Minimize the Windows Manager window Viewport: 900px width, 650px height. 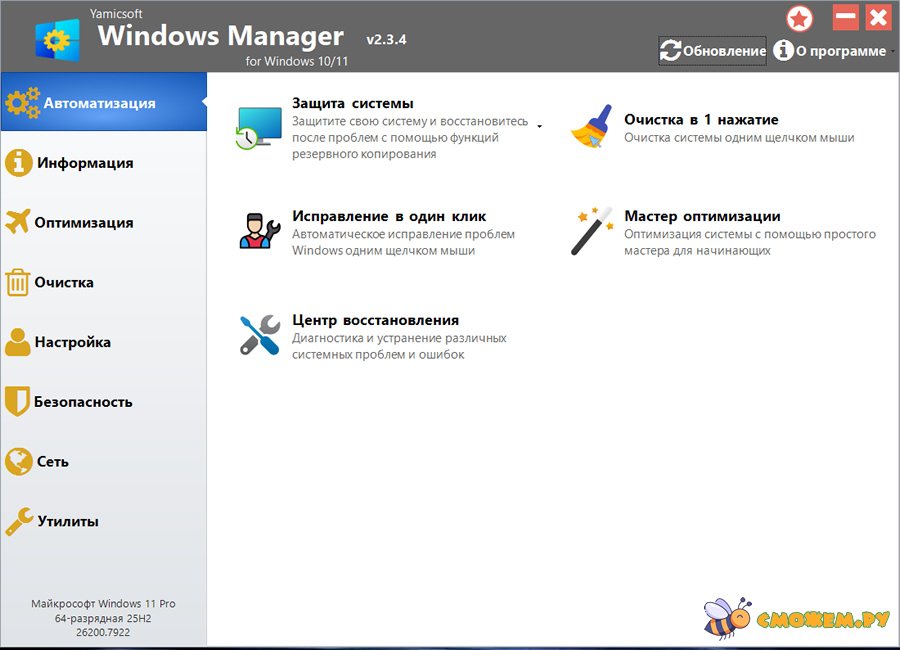846,17
